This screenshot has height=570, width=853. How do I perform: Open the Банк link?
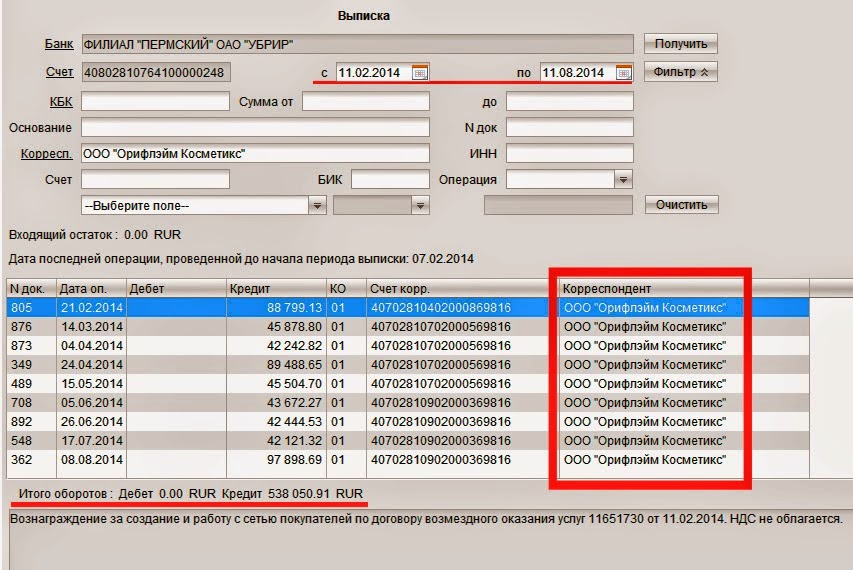click(59, 44)
